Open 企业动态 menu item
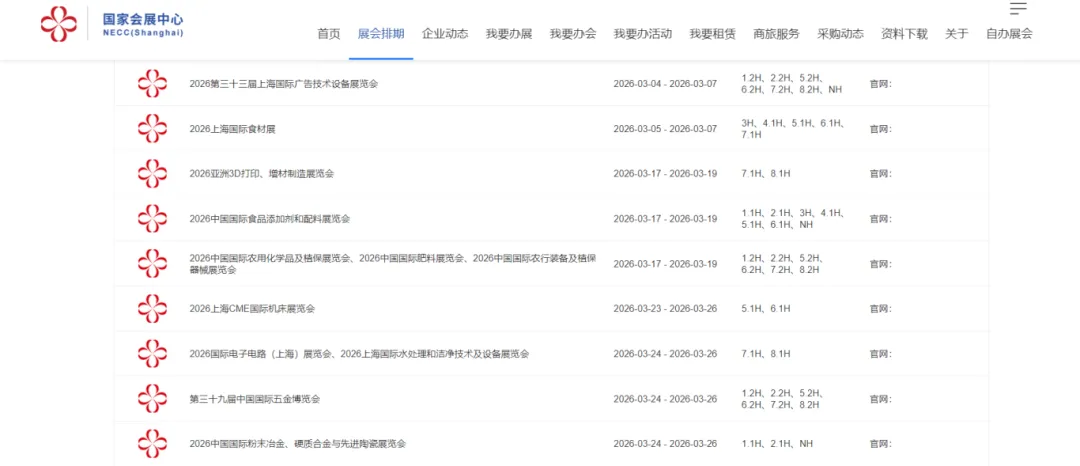The width and height of the screenshot is (1080, 466). point(445,34)
